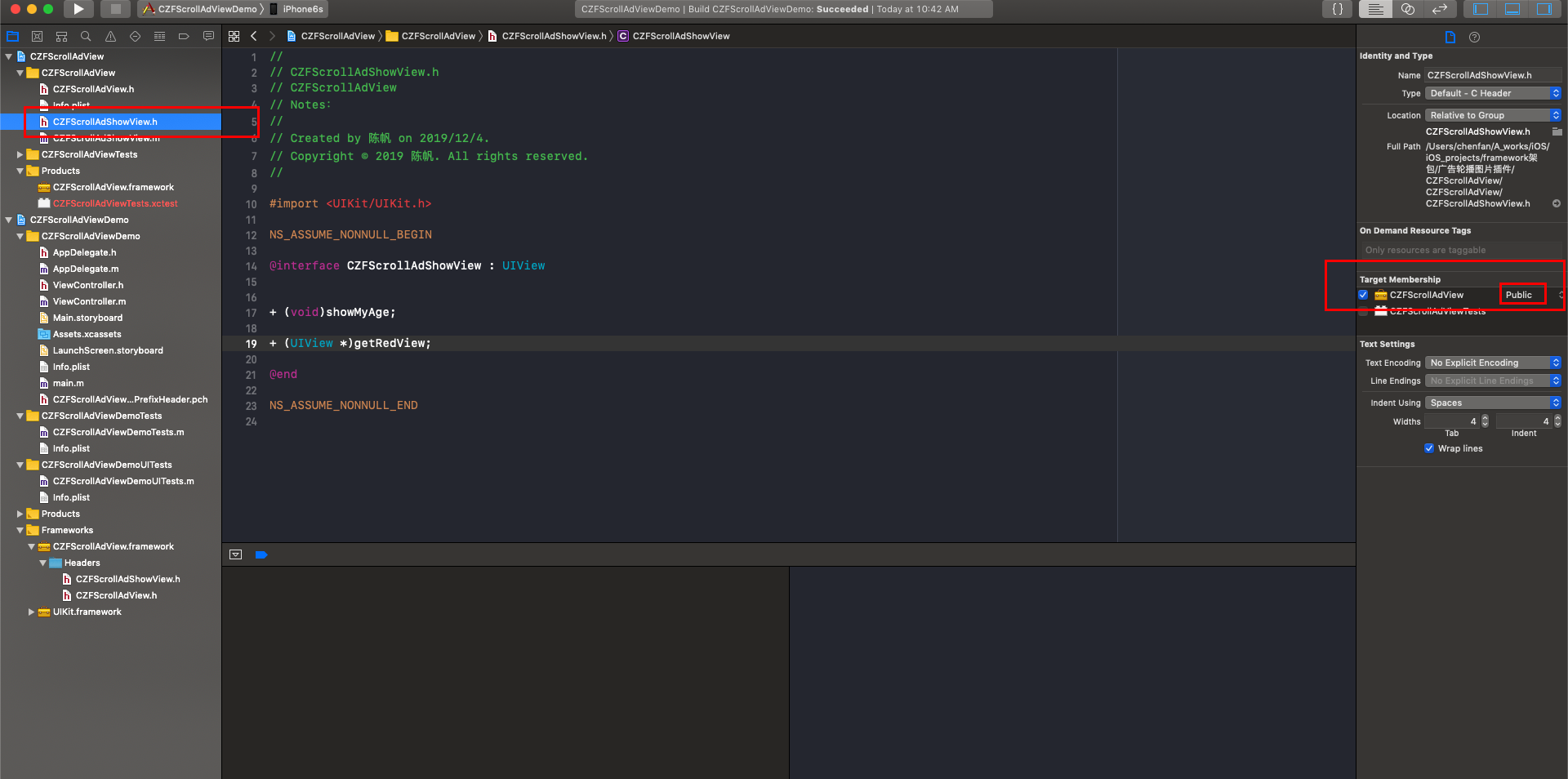The height and width of the screenshot is (779, 1568).
Task: Open the Issue navigator warning triangle
Action: point(109,36)
